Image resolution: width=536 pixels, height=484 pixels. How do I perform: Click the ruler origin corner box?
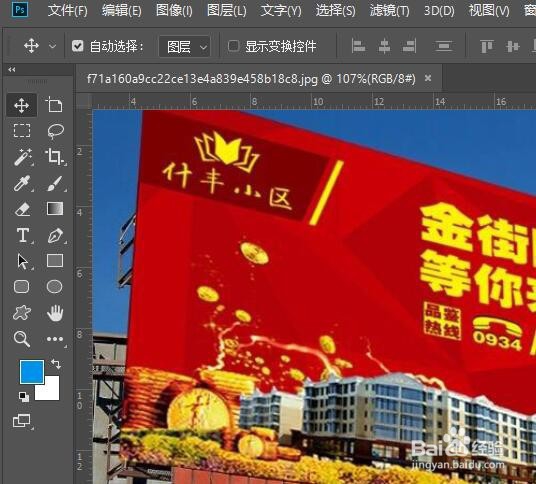click(x=84, y=101)
